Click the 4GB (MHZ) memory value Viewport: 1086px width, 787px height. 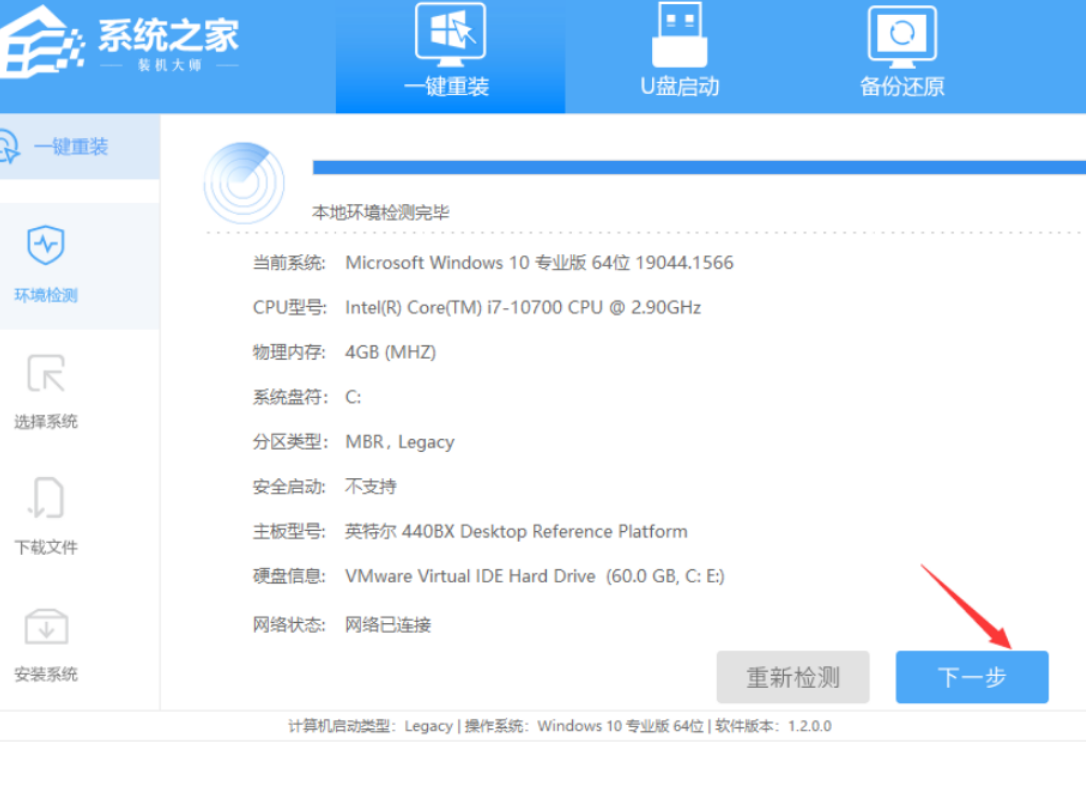(391, 352)
